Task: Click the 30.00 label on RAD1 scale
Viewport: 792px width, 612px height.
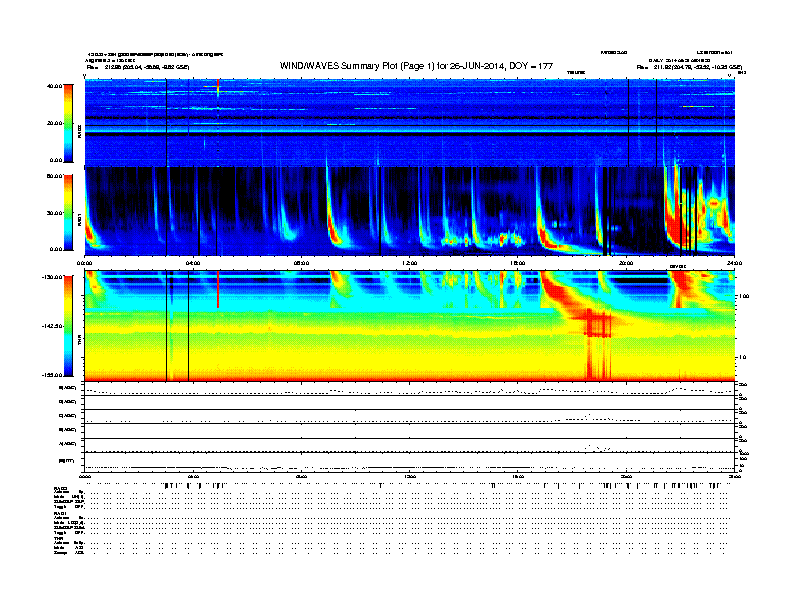Action: click(x=54, y=213)
